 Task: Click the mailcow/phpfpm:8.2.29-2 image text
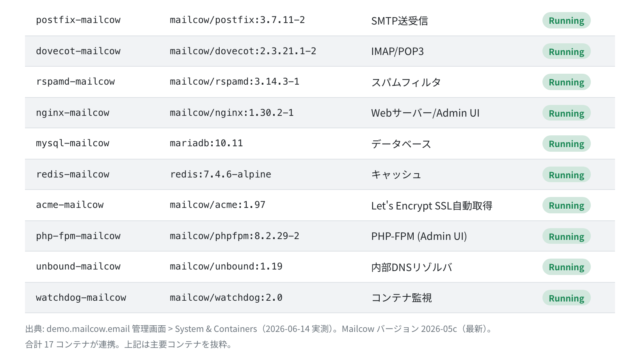click(x=234, y=236)
